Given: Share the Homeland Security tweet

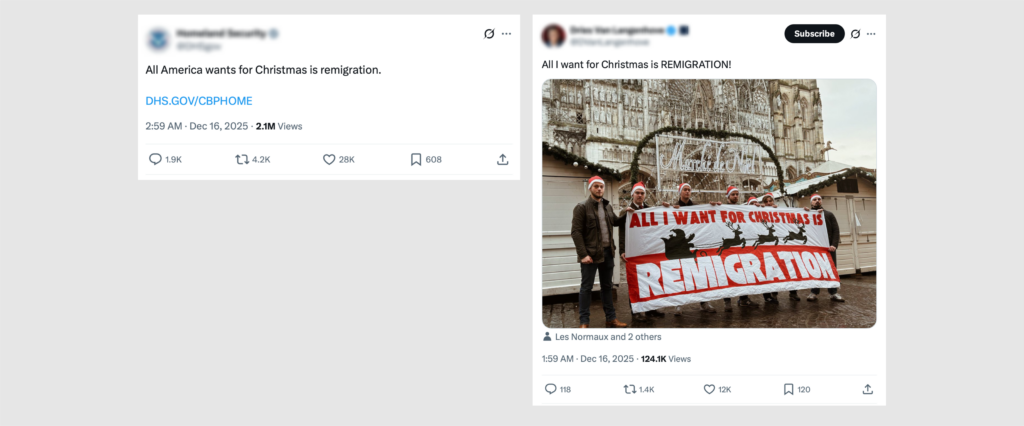Looking at the screenshot, I should click(502, 159).
